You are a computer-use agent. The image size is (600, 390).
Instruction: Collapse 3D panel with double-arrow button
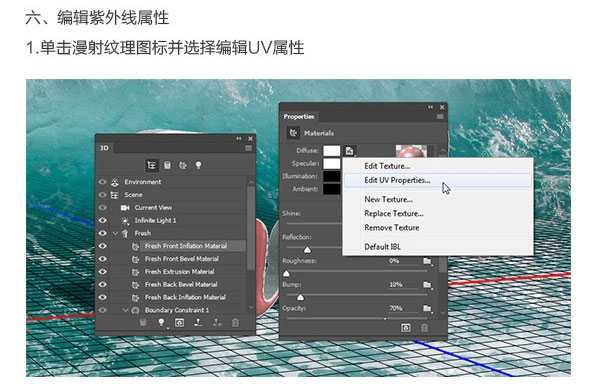239,138
